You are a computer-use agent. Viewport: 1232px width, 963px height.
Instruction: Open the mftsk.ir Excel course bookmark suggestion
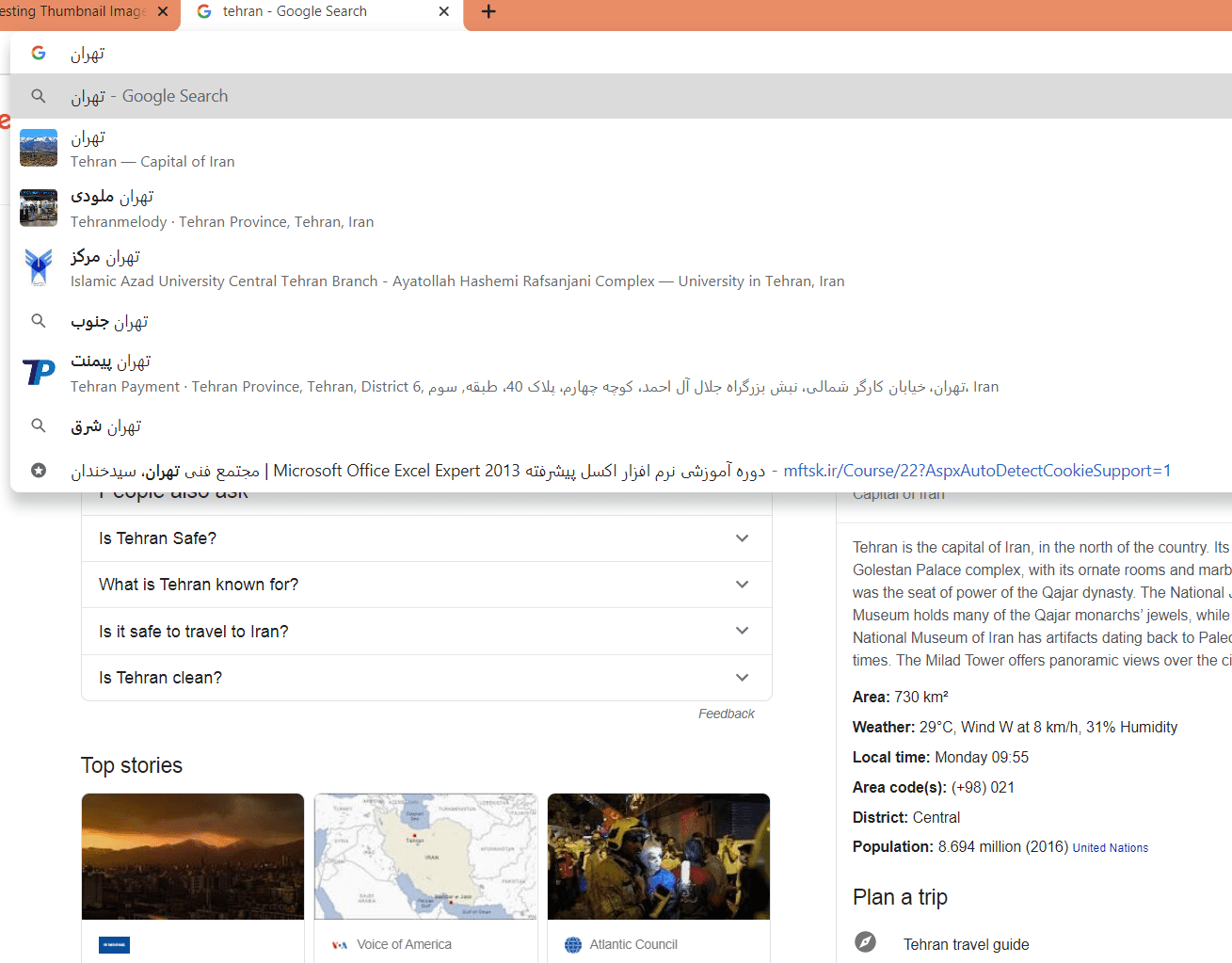[621, 471]
